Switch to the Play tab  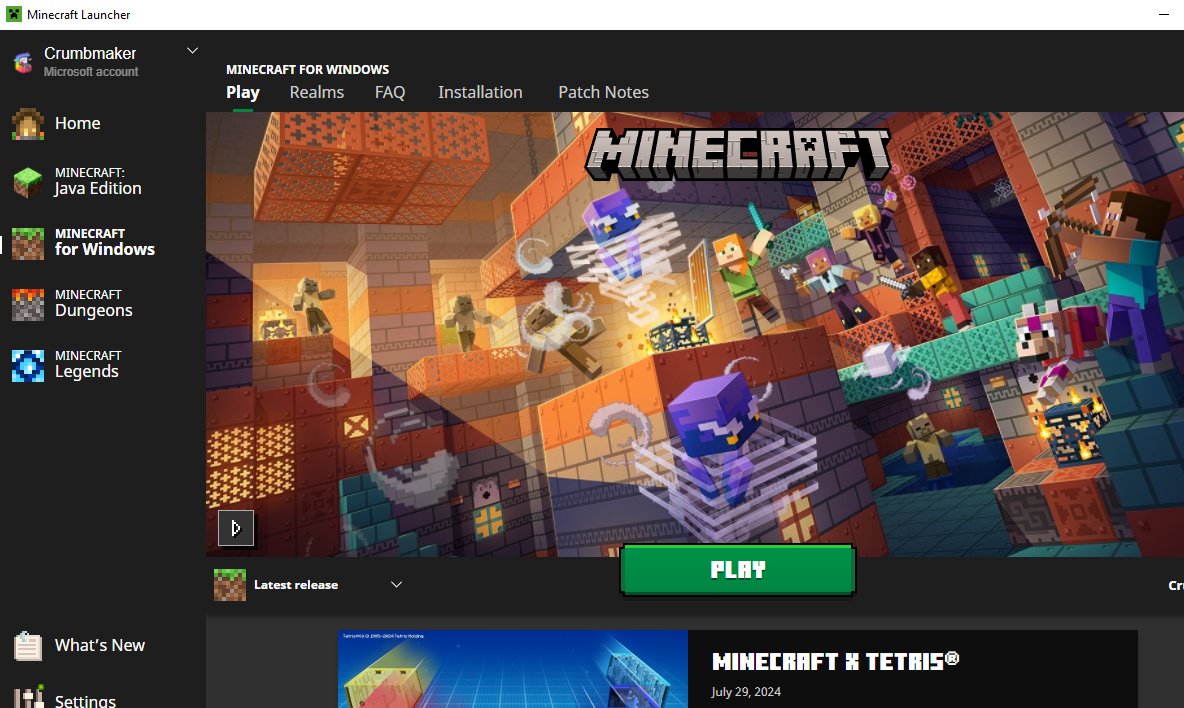tap(242, 92)
